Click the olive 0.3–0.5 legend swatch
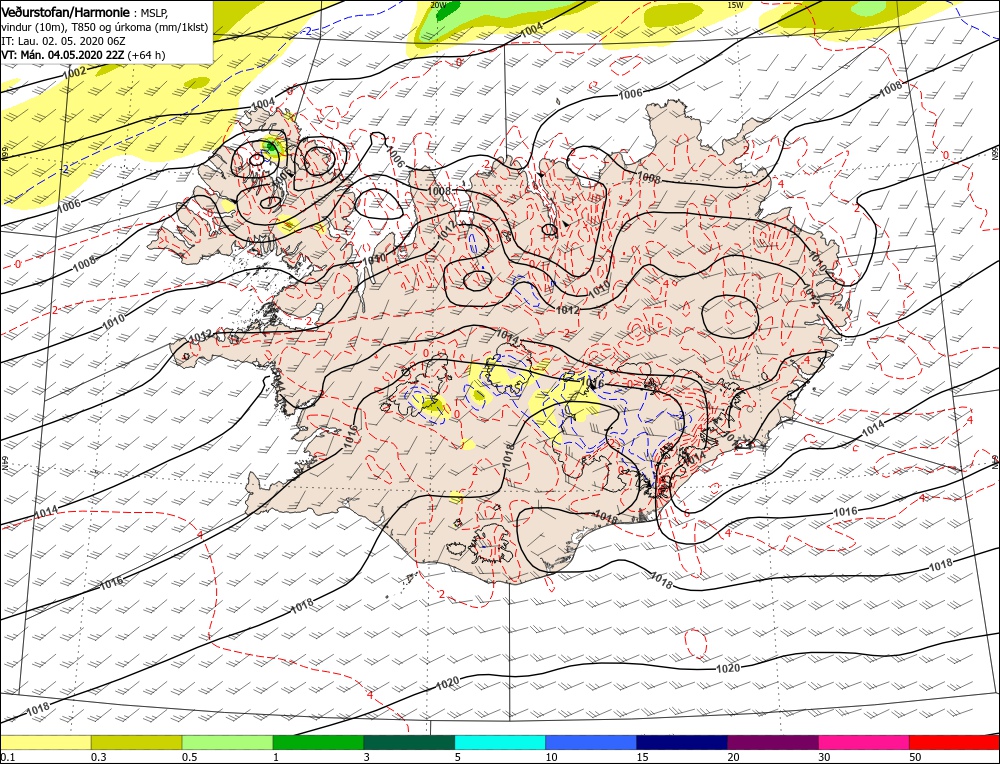This screenshot has height=764, width=1000. coord(136,742)
